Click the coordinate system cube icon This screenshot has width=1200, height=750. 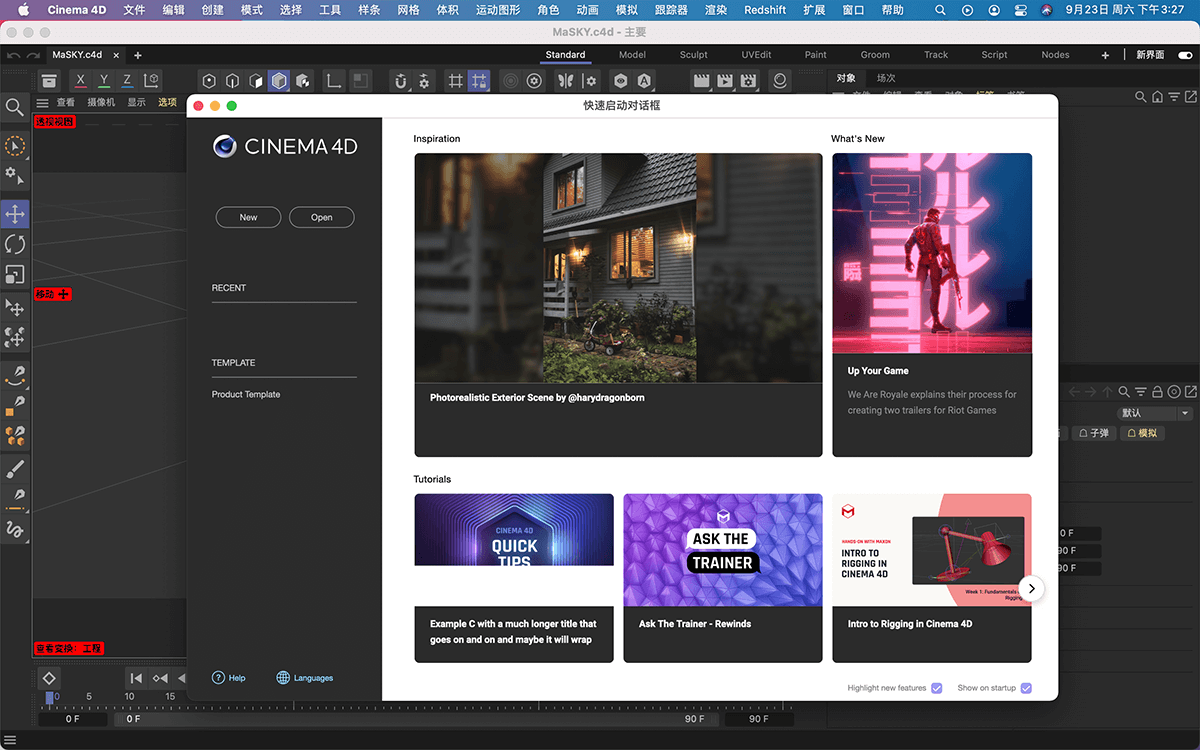click(x=152, y=81)
